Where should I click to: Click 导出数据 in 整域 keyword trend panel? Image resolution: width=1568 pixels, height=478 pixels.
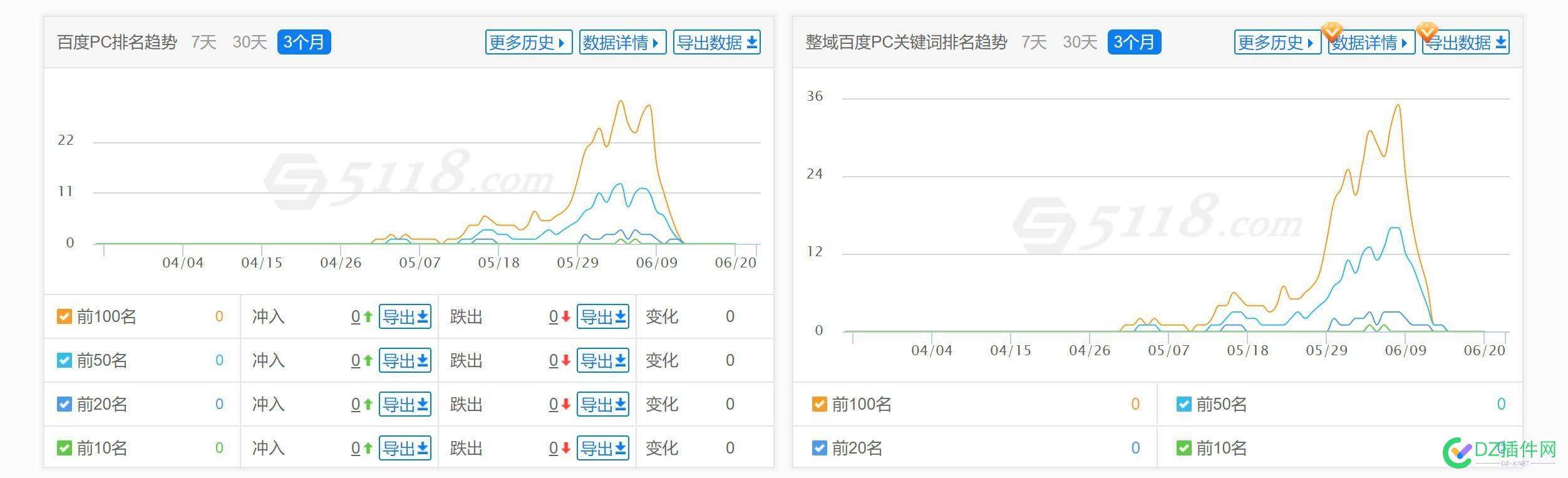pyautogui.click(x=1466, y=43)
